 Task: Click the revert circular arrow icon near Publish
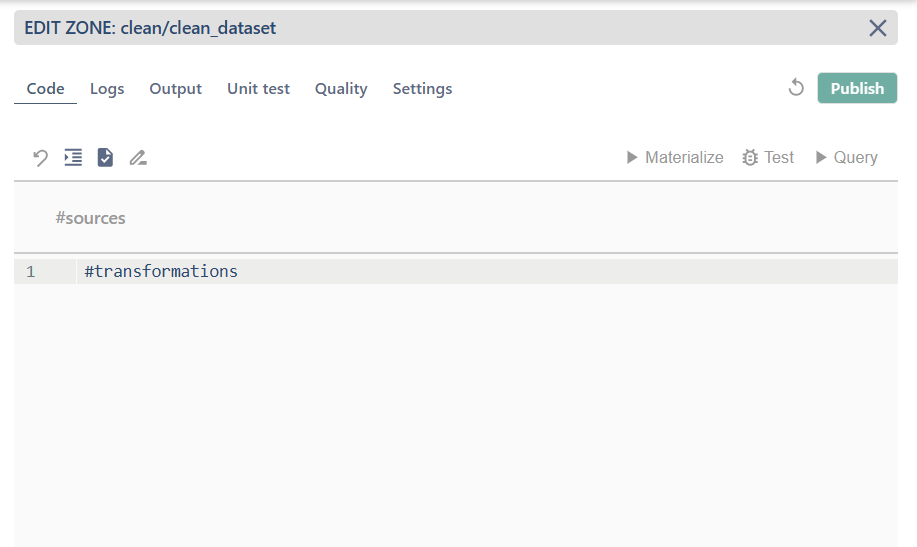tap(796, 88)
